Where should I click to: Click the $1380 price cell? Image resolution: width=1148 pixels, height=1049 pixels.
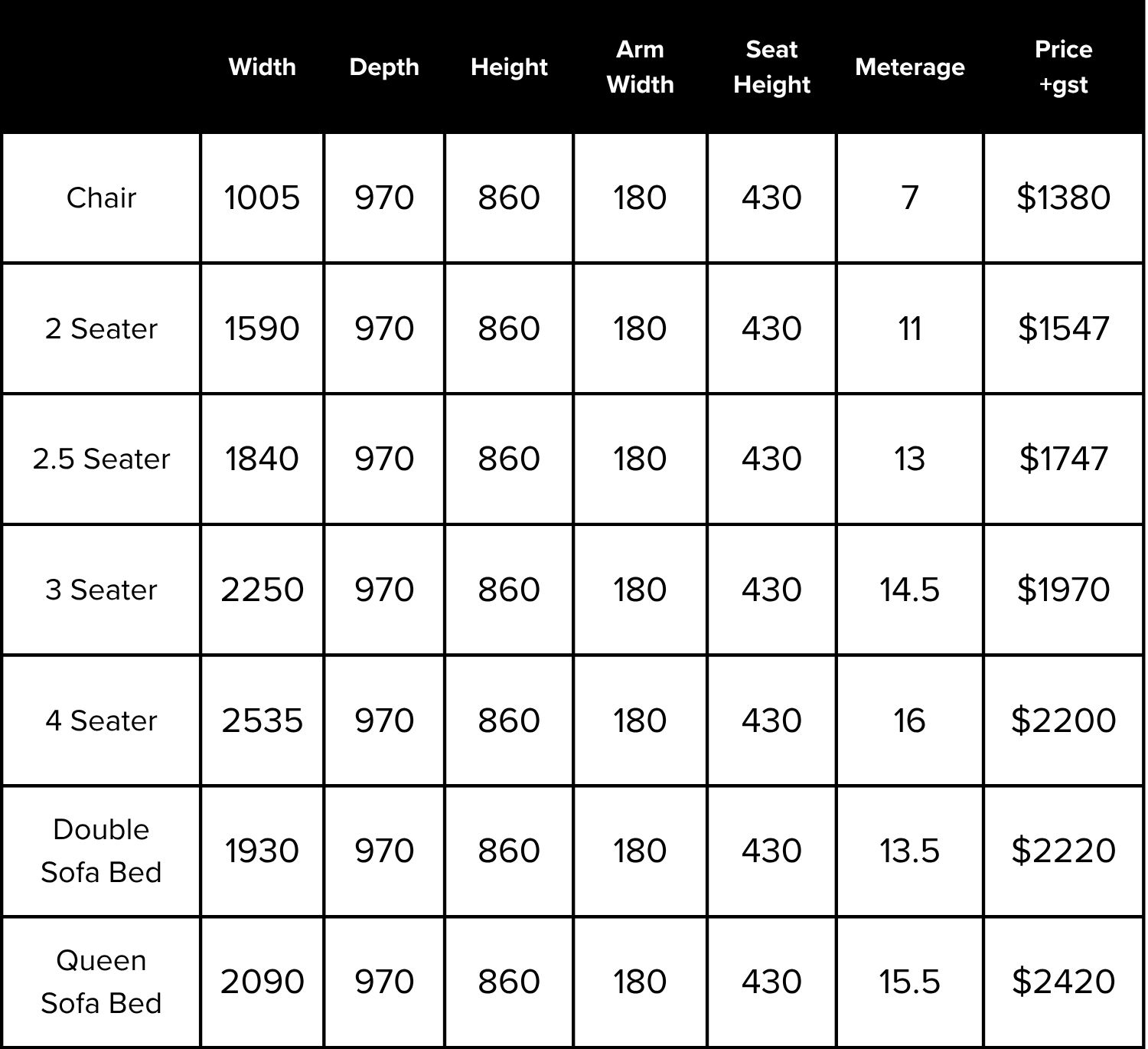(x=1063, y=198)
